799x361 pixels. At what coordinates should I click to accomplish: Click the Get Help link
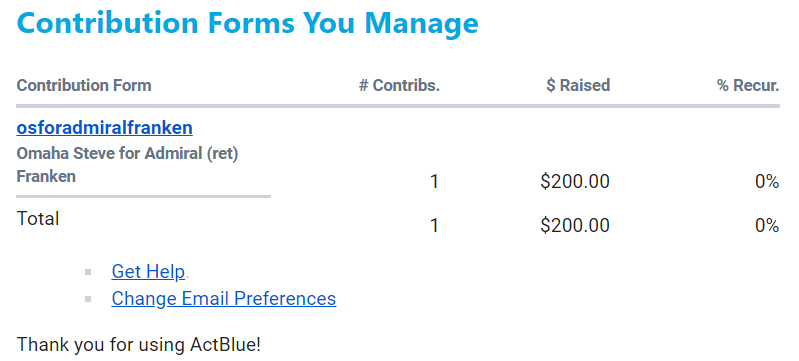(x=148, y=272)
